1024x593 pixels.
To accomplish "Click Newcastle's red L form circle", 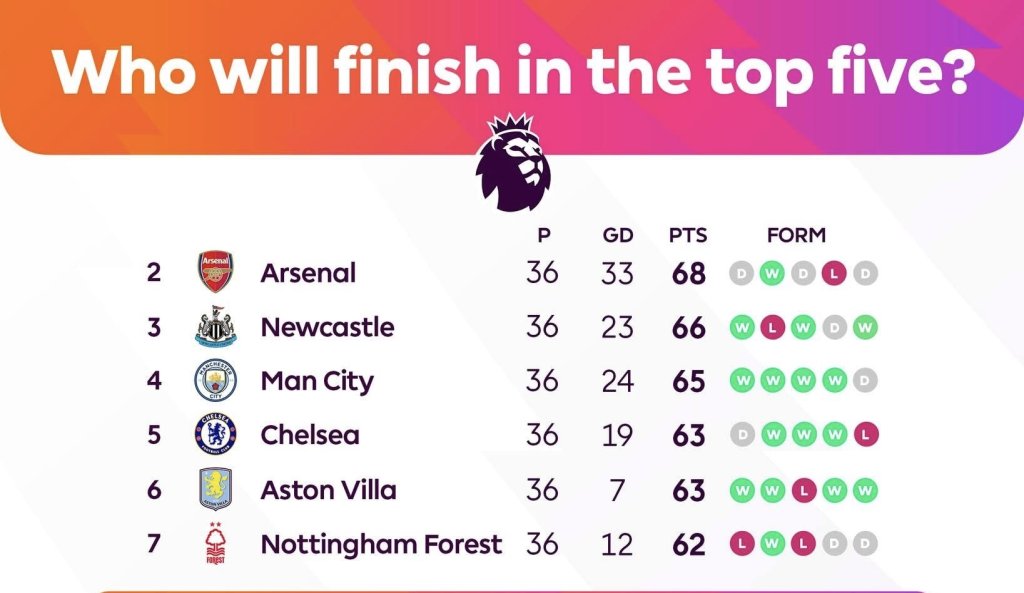I will tap(773, 327).
